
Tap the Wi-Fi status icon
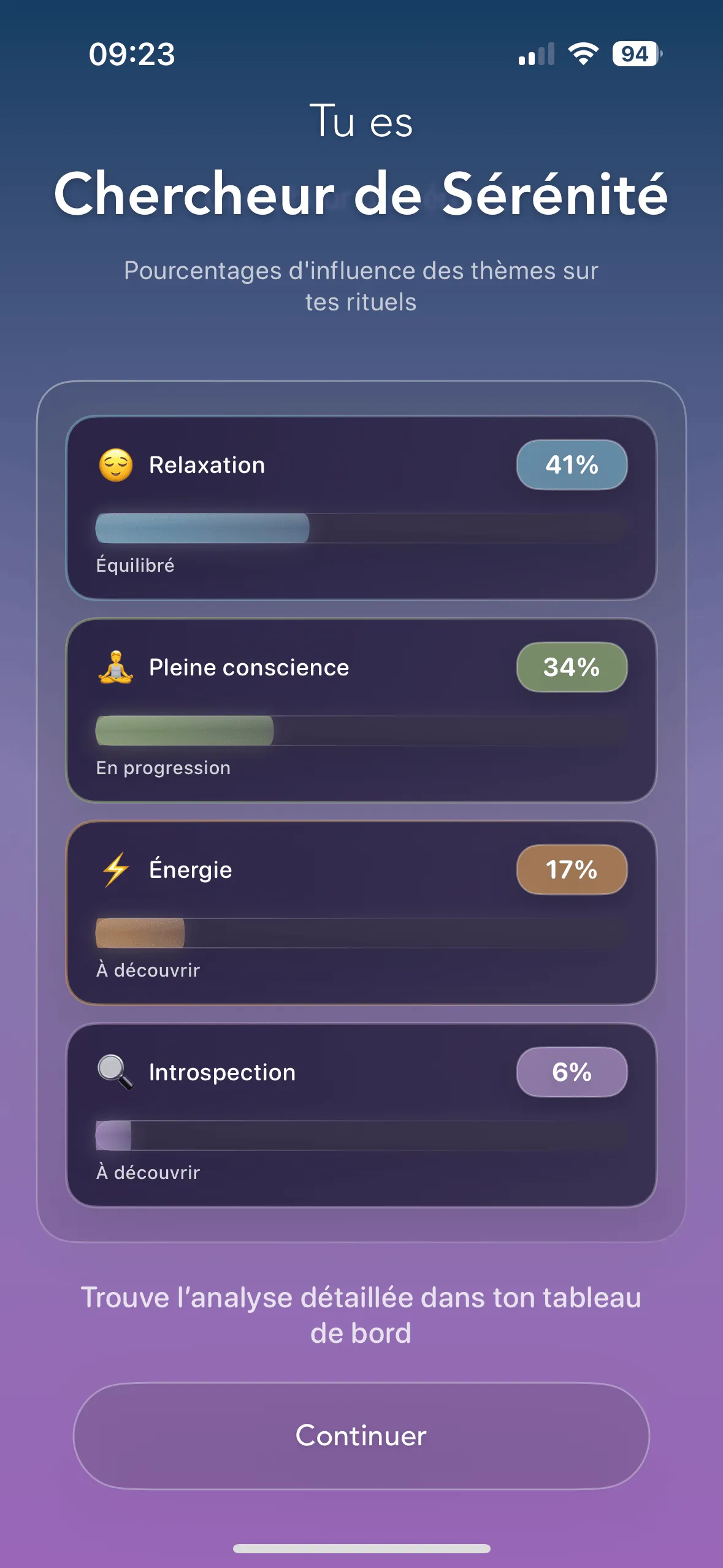(583, 54)
